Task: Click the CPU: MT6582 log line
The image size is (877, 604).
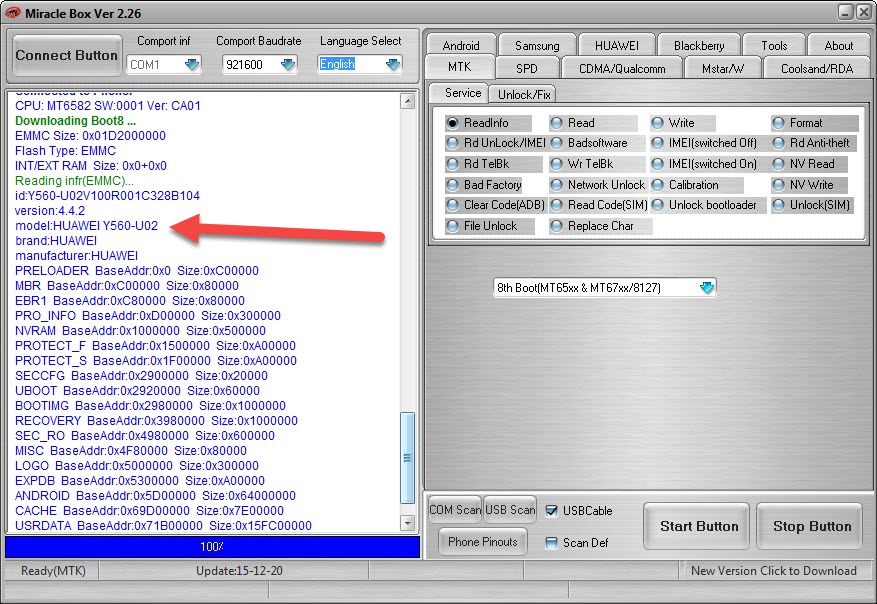Action: pyautogui.click(x=108, y=106)
